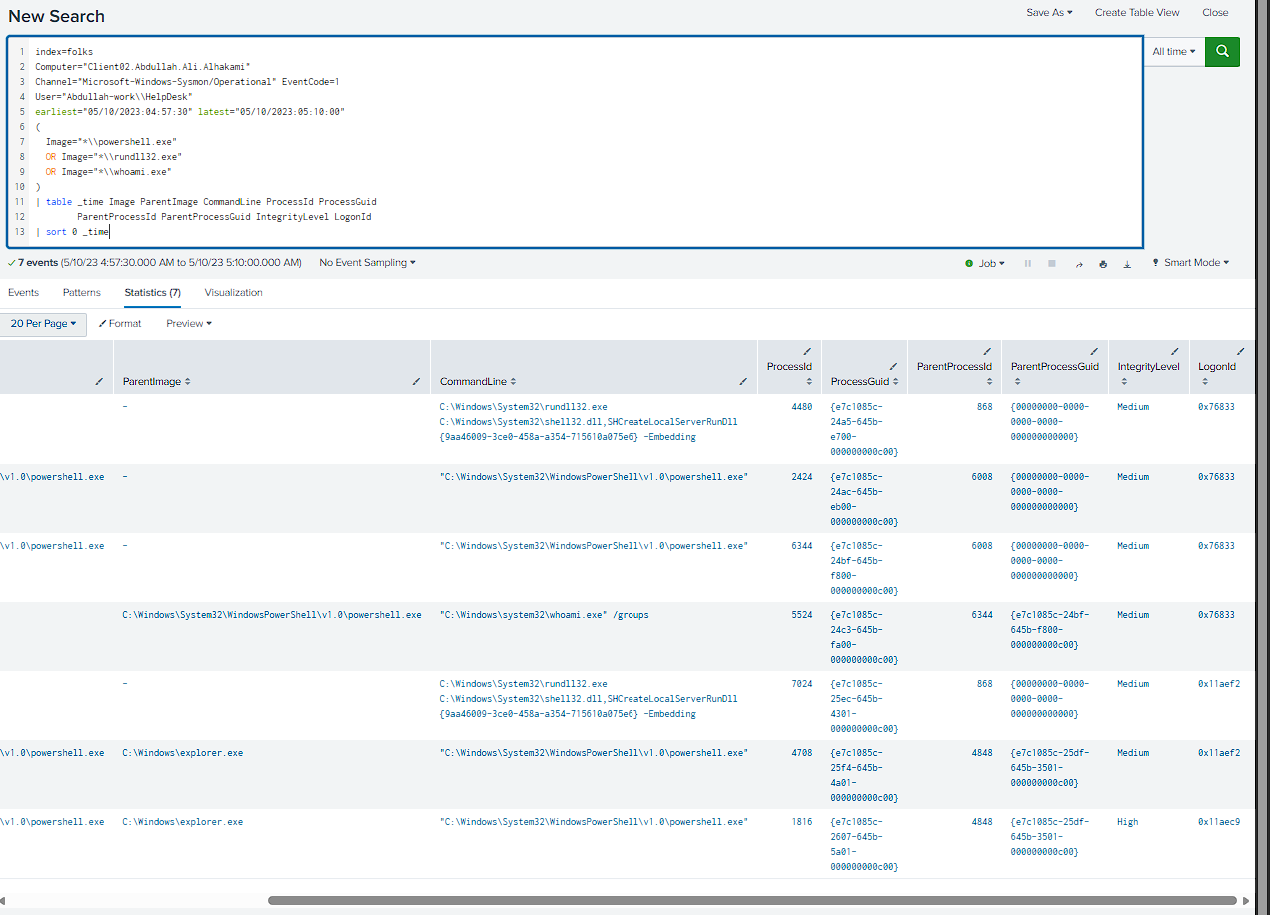This screenshot has height=915, width=1270.
Task: Click whoami.exe /groups command line cell
Action: (x=544, y=615)
